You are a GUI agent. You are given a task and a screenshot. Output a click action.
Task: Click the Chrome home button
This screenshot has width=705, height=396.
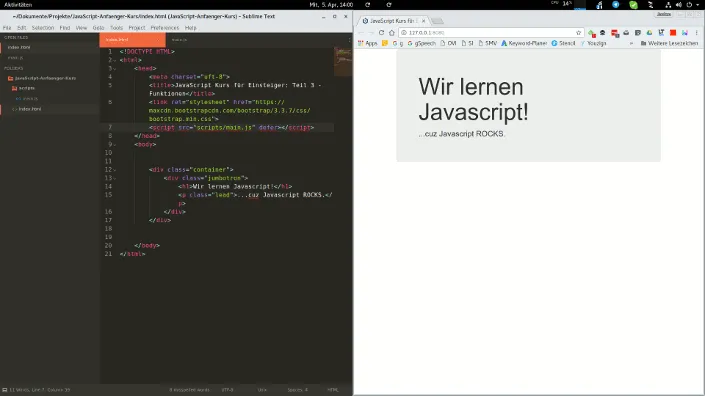click(392, 33)
